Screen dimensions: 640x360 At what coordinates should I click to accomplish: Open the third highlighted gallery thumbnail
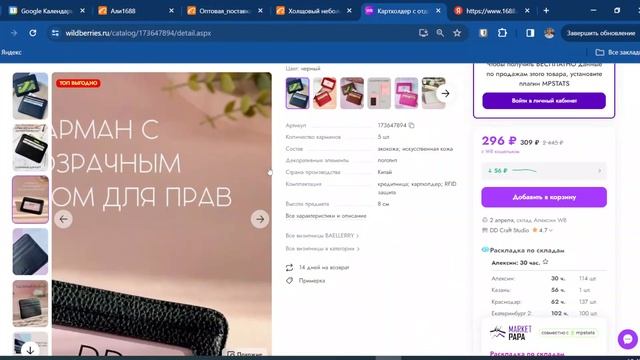click(x=30, y=200)
